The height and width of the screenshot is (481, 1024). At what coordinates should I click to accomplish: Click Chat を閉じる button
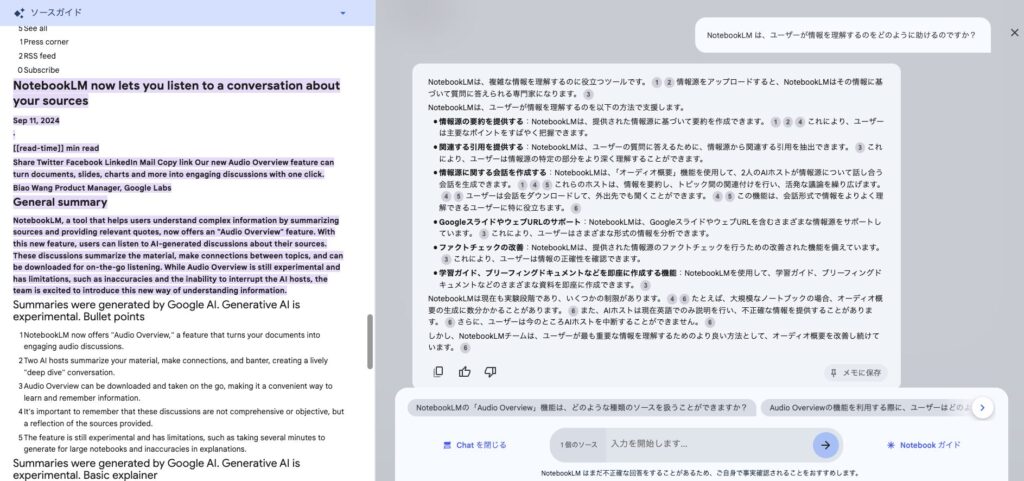[x=475, y=445]
